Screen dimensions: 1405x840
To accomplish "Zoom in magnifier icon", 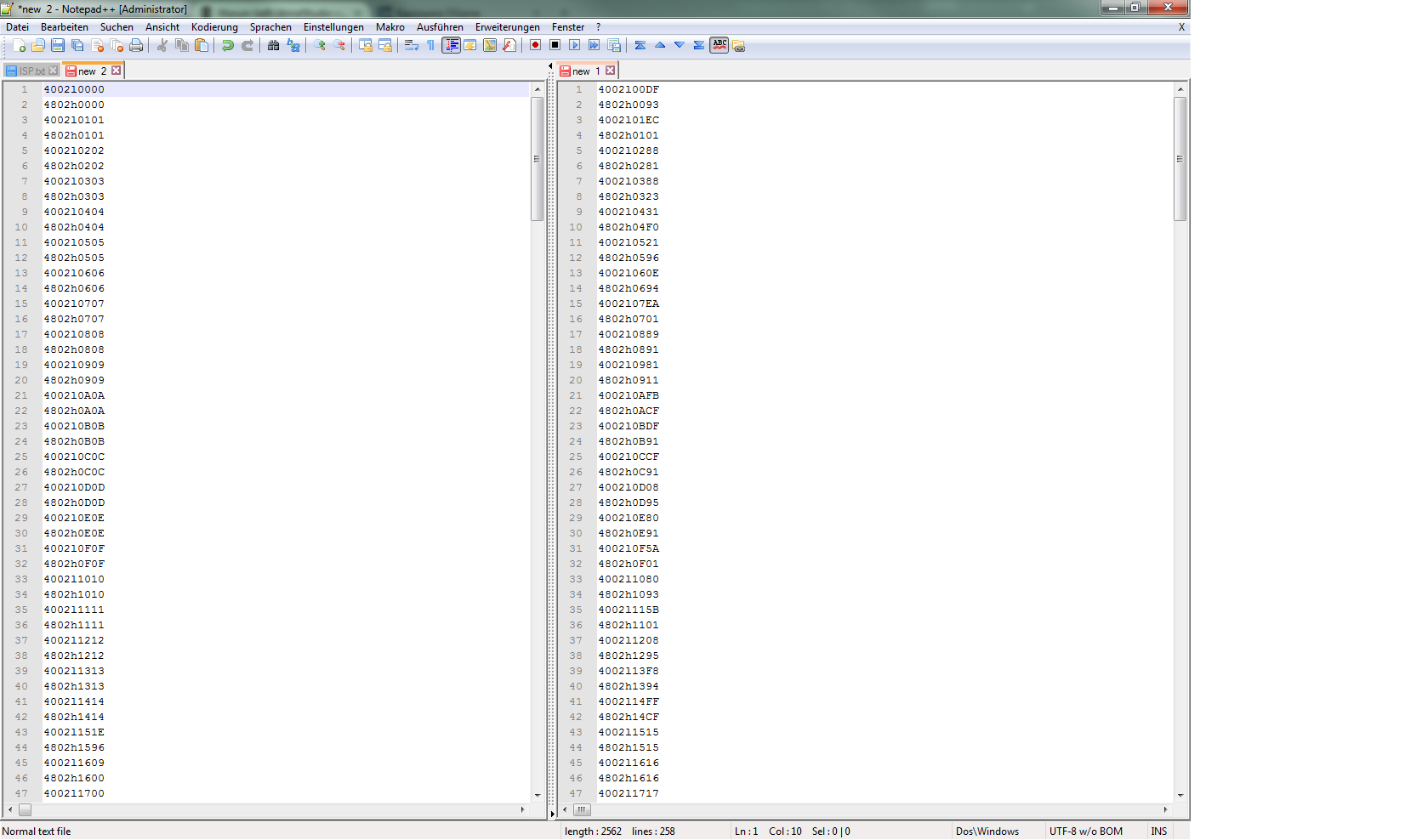I will (320, 45).
